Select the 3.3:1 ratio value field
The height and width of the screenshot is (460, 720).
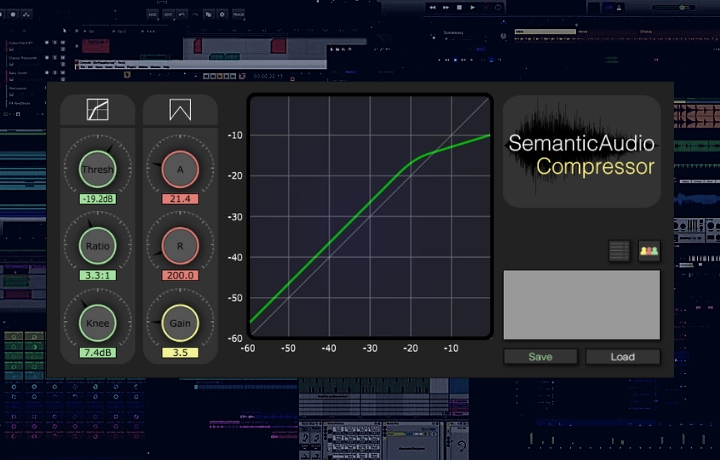click(98, 275)
